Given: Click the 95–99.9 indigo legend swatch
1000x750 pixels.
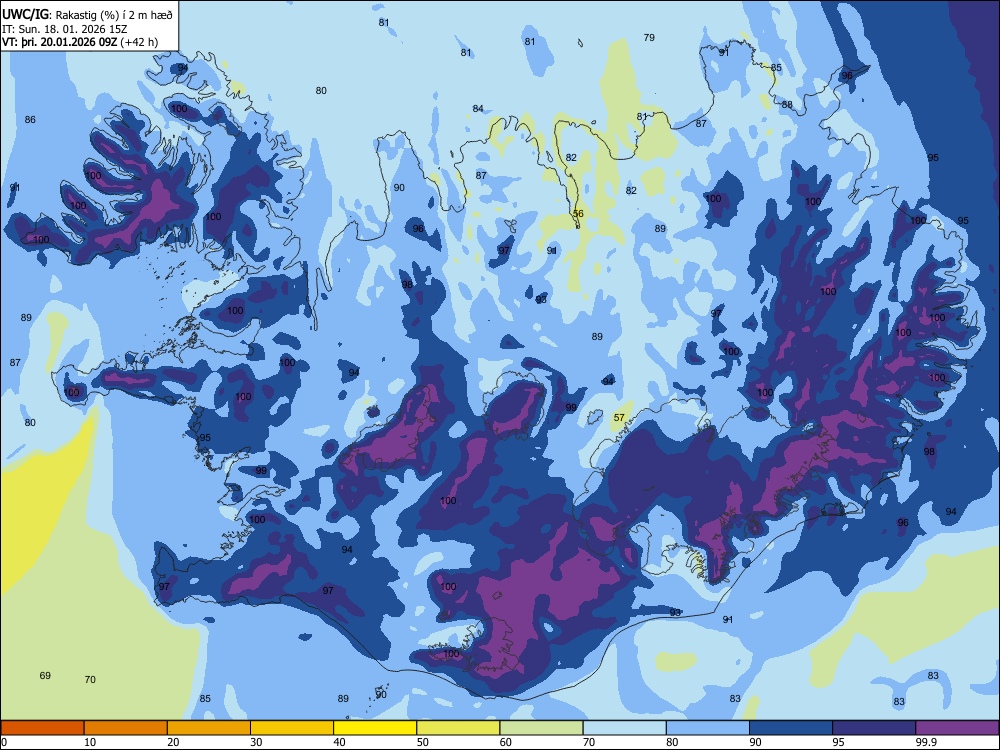Looking at the screenshot, I should coord(874,728).
